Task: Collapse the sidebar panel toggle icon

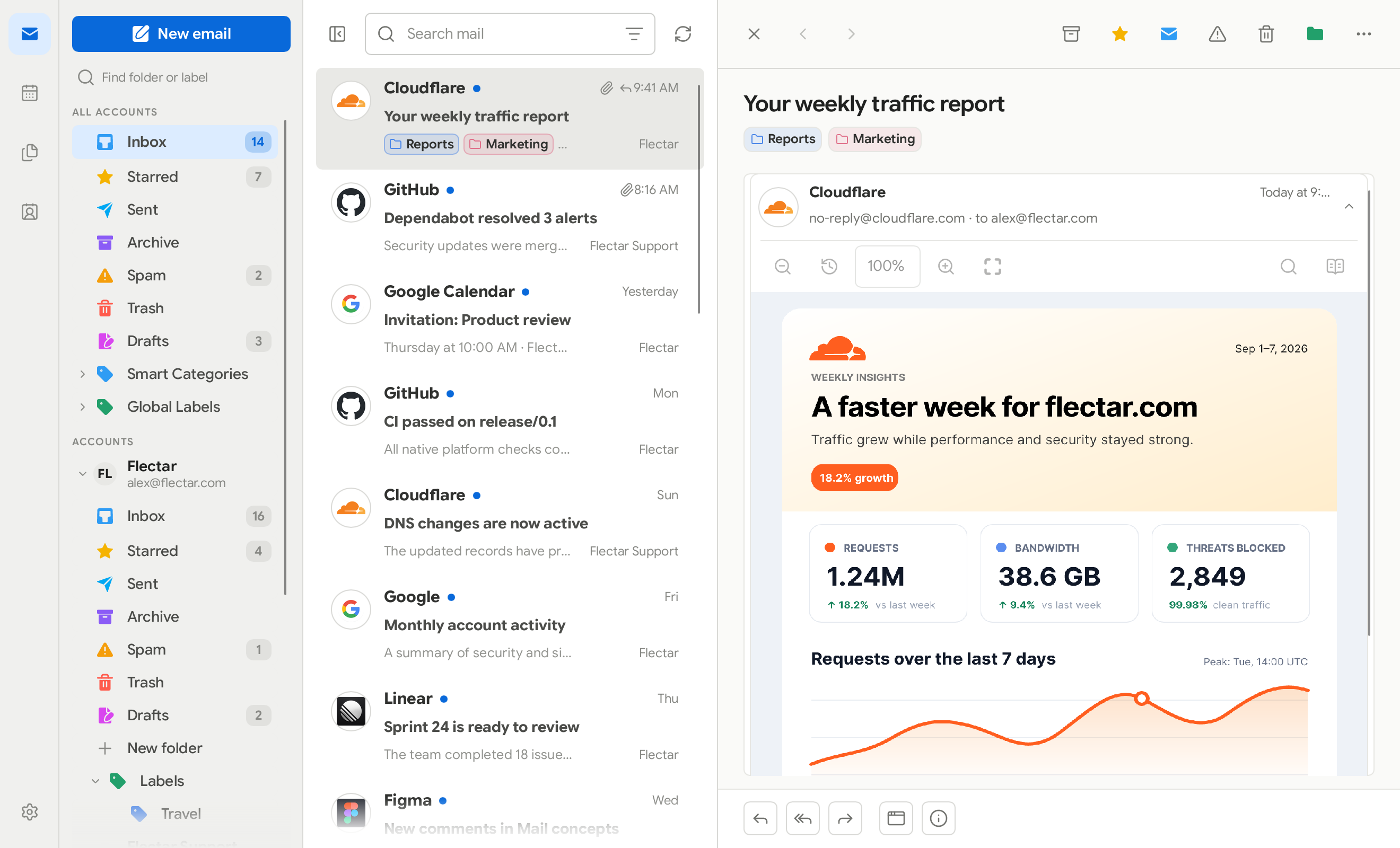Action: [337, 34]
